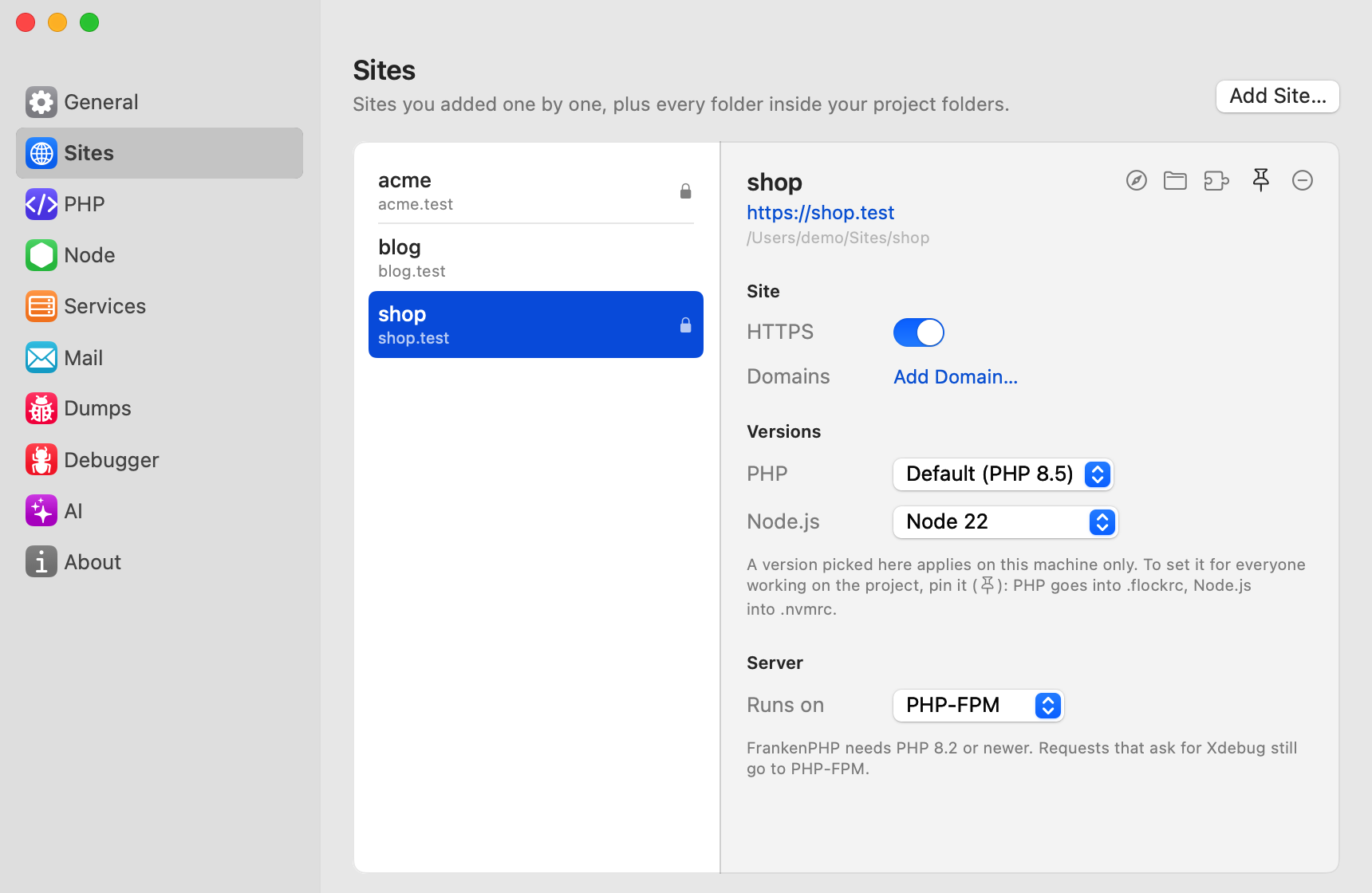Click the green Node hexagon icon
The height and width of the screenshot is (893, 1372).
(x=41, y=255)
